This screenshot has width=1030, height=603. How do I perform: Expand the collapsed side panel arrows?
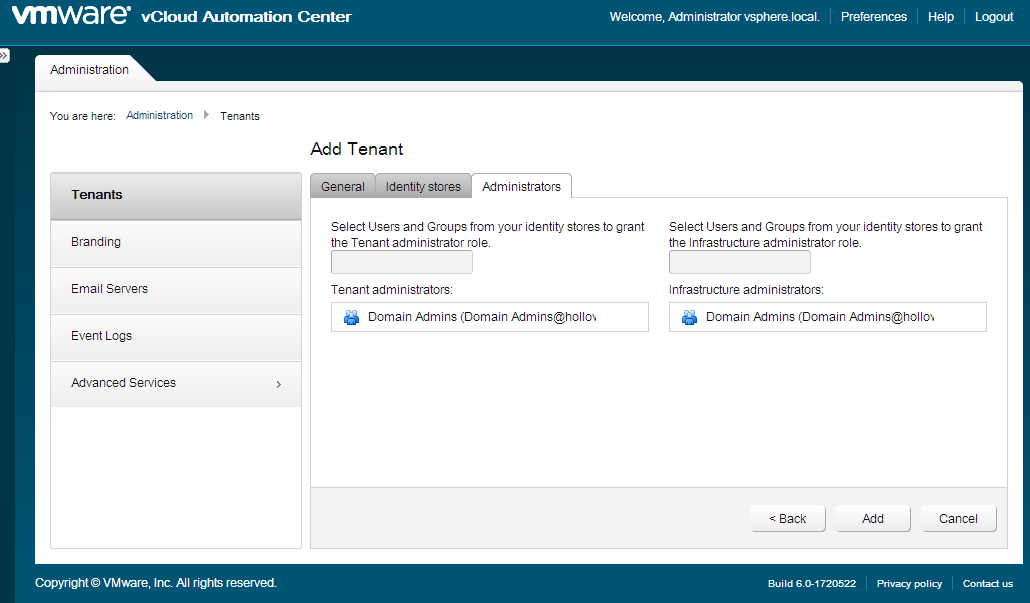click(5, 56)
